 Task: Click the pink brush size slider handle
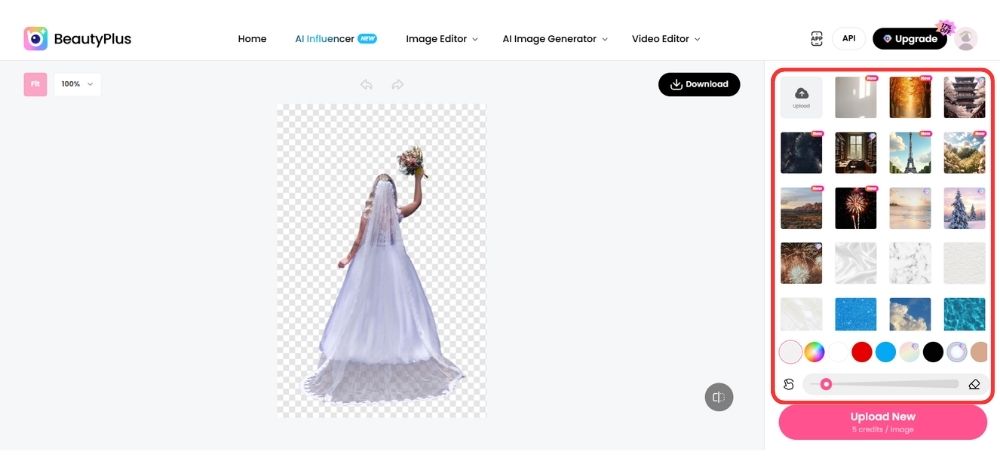pyautogui.click(x=826, y=384)
